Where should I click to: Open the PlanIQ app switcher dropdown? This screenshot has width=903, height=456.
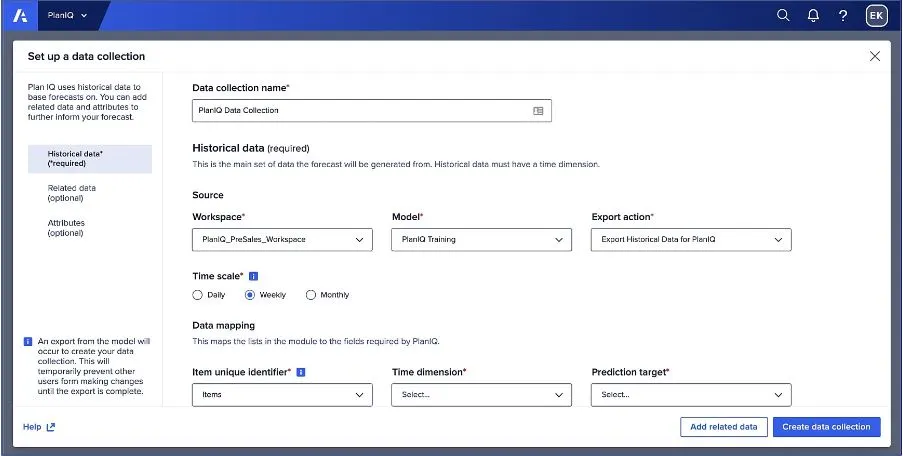[67, 16]
